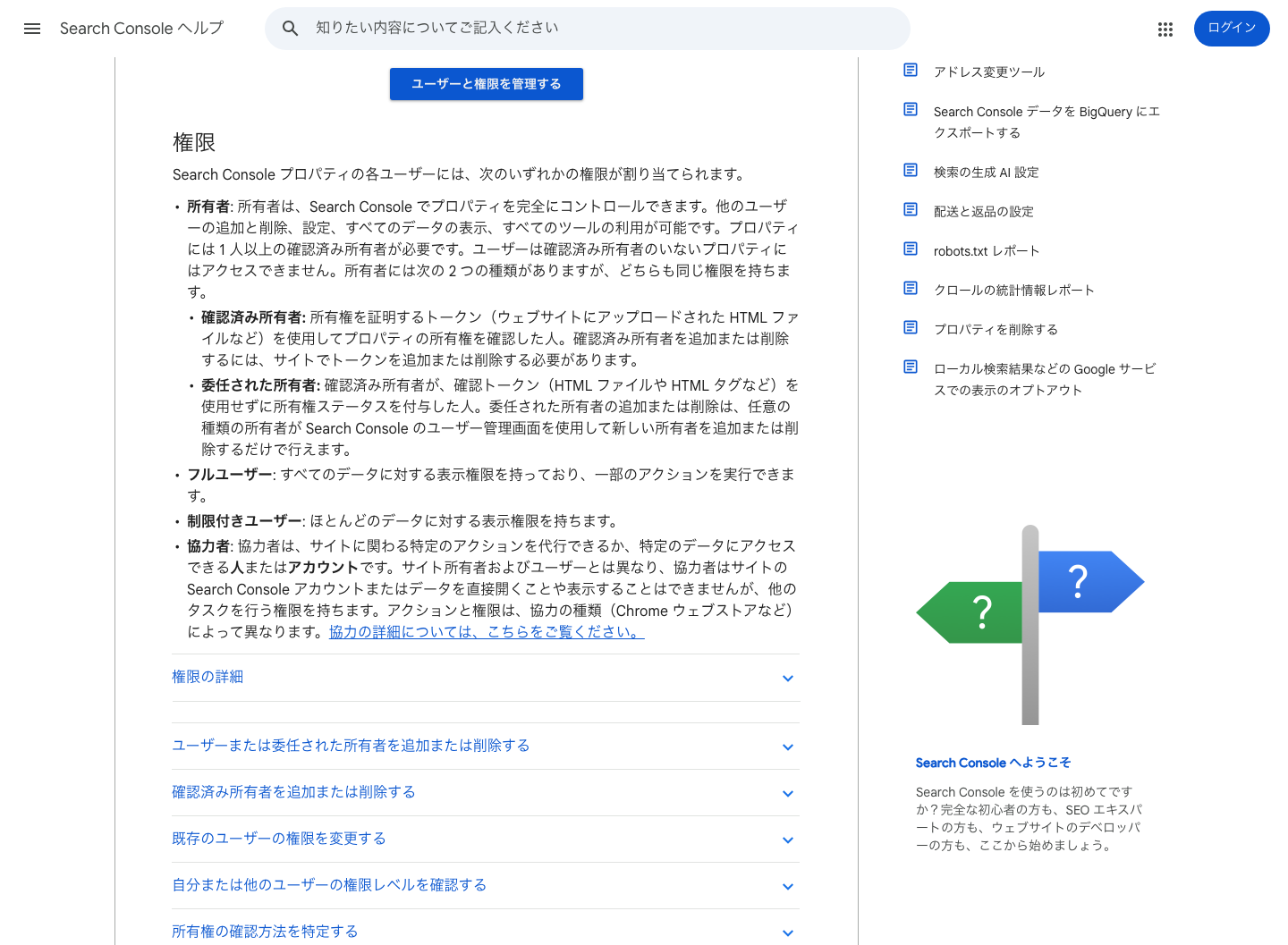Expand chevron for 既存のユーザーの権限を変更する

(788, 840)
